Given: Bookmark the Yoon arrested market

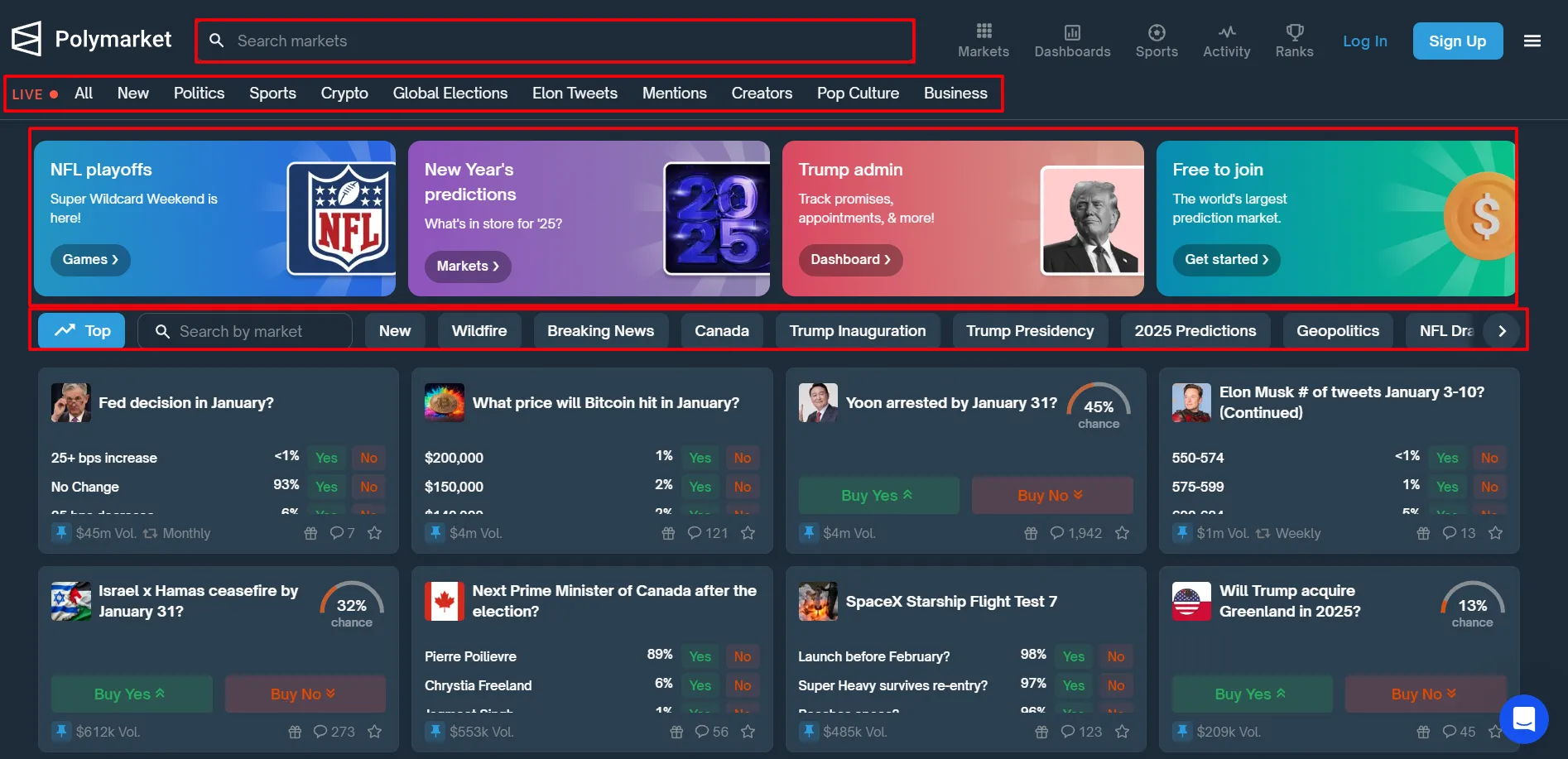Looking at the screenshot, I should 1123,533.
